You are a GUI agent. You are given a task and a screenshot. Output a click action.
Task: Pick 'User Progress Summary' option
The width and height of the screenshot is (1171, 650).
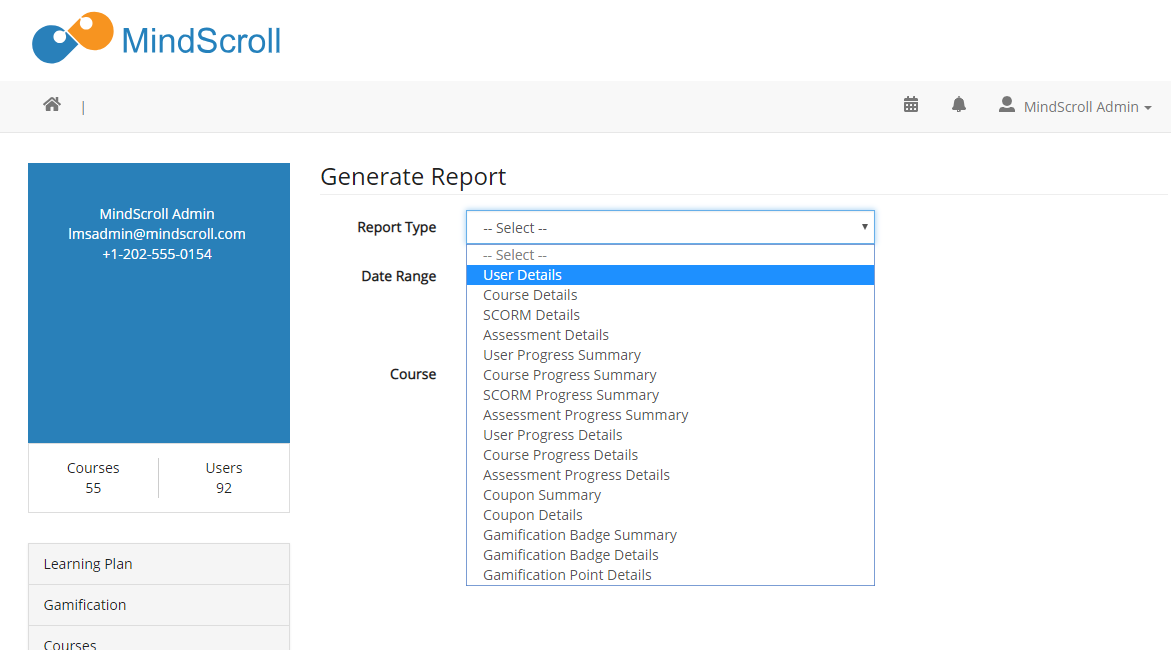(670, 355)
